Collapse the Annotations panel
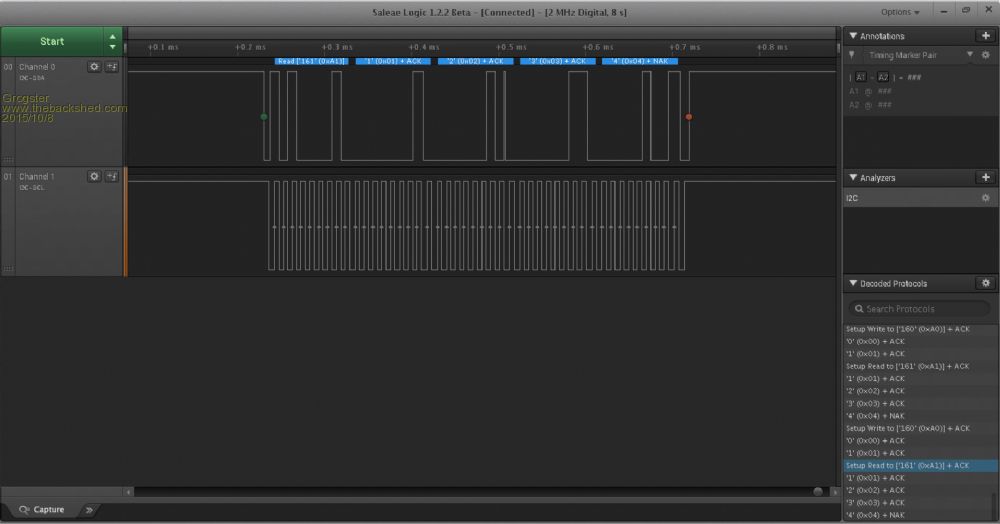This screenshot has width=1000, height=524. point(852,36)
